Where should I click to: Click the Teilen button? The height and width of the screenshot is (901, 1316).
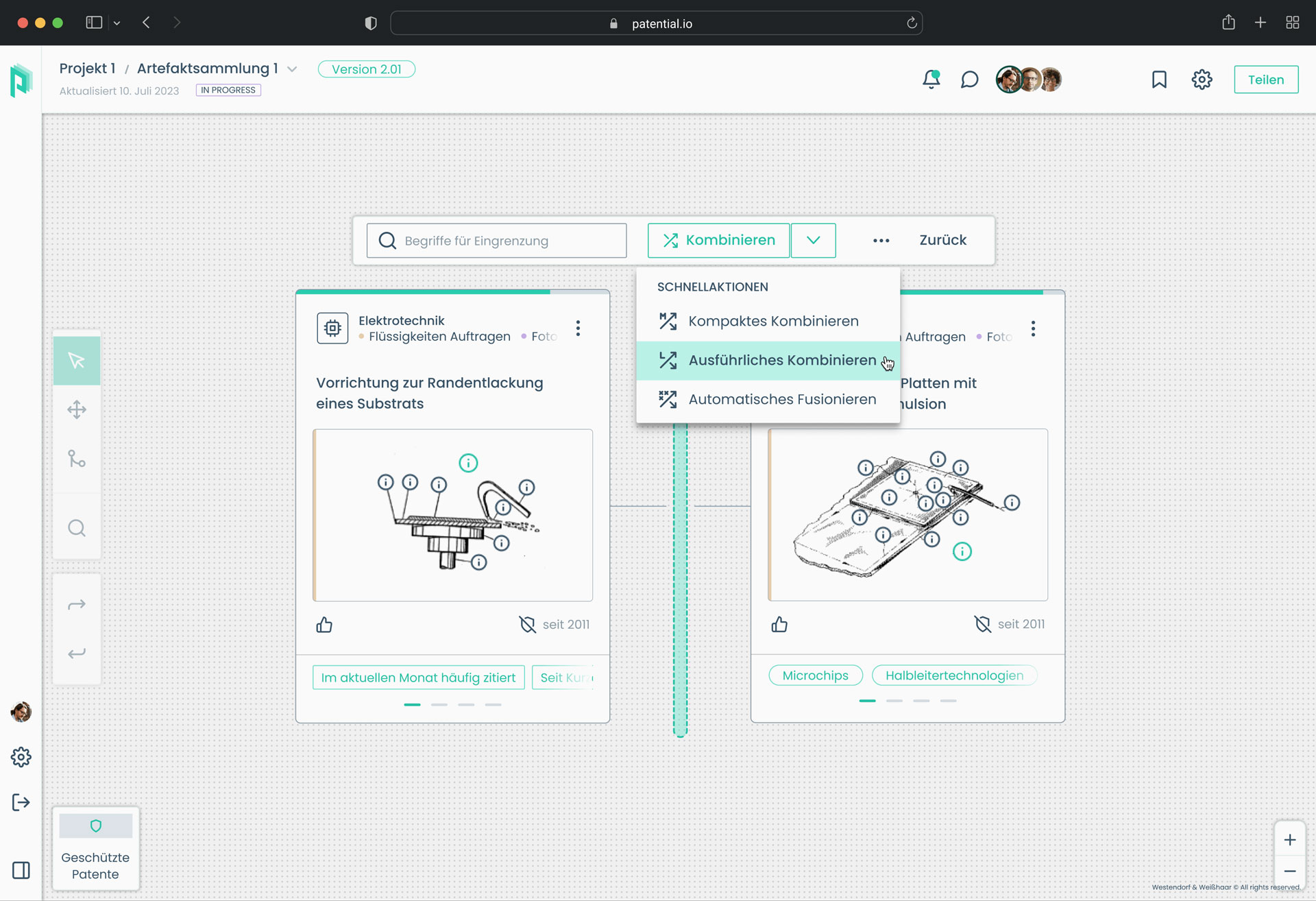[x=1265, y=80]
